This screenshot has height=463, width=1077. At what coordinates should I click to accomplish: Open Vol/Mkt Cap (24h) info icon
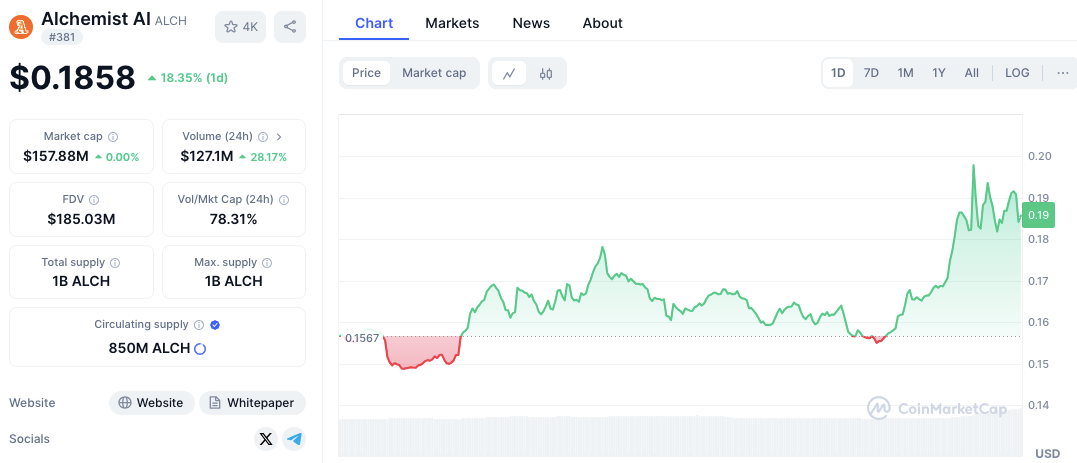click(x=284, y=200)
